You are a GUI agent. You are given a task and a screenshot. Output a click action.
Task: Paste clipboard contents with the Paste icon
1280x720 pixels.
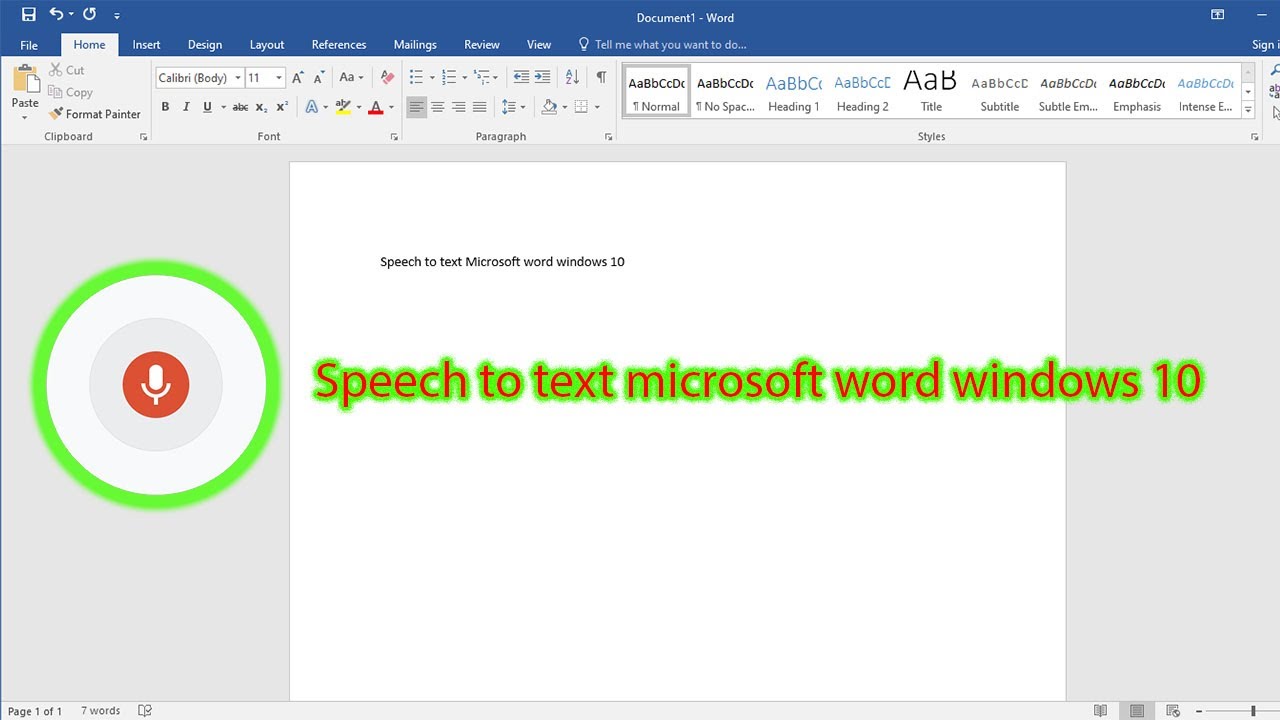point(25,81)
